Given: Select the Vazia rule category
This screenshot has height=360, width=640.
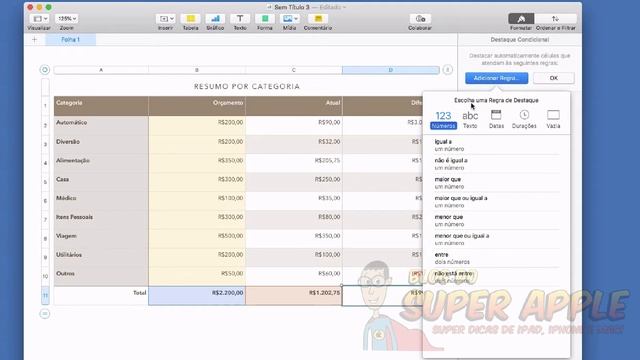Looking at the screenshot, I should (553, 120).
